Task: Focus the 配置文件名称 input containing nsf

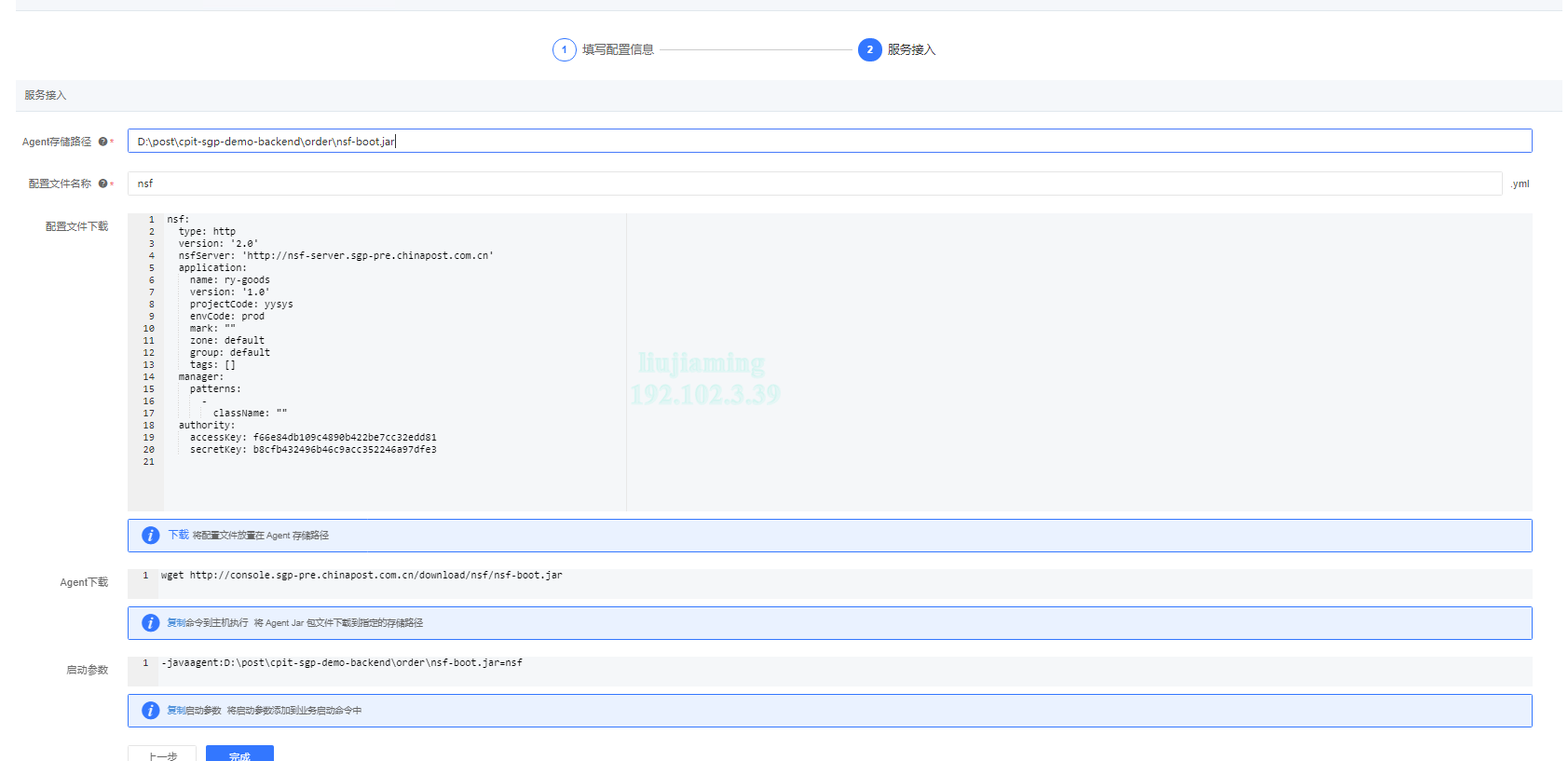Action: click(x=814, y=183)
